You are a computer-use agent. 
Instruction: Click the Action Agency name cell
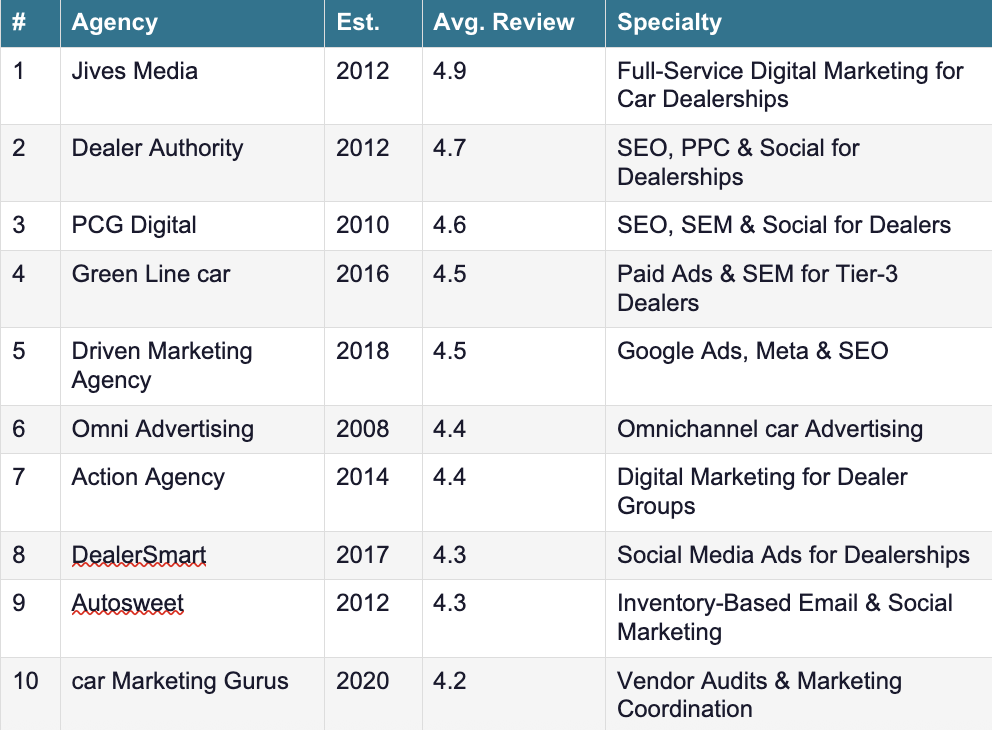148,477
